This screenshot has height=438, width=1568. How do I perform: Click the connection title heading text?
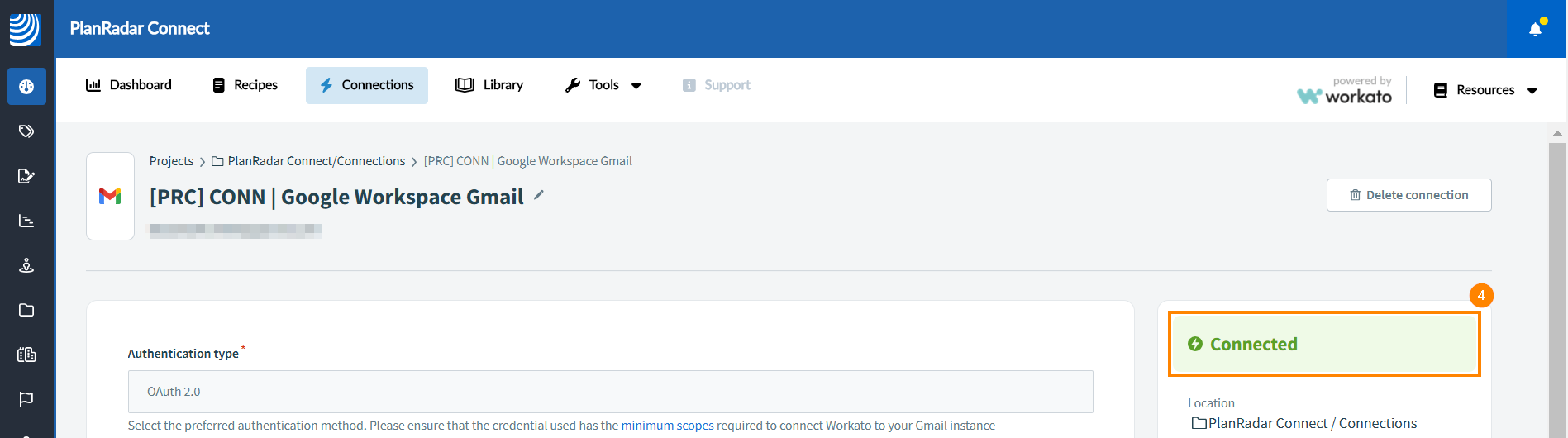tap(336, 197)
